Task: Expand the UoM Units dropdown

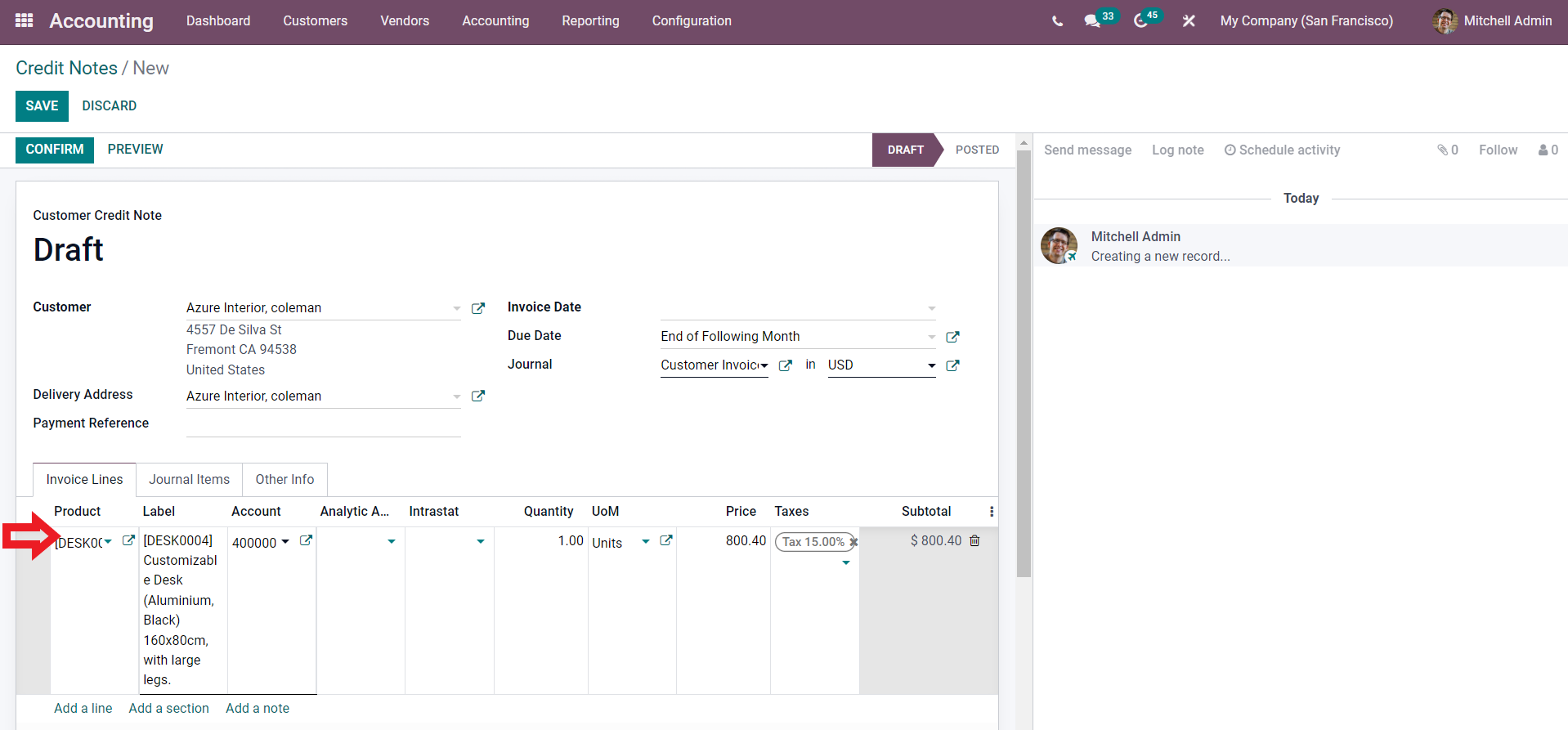Action: point(646,541)
